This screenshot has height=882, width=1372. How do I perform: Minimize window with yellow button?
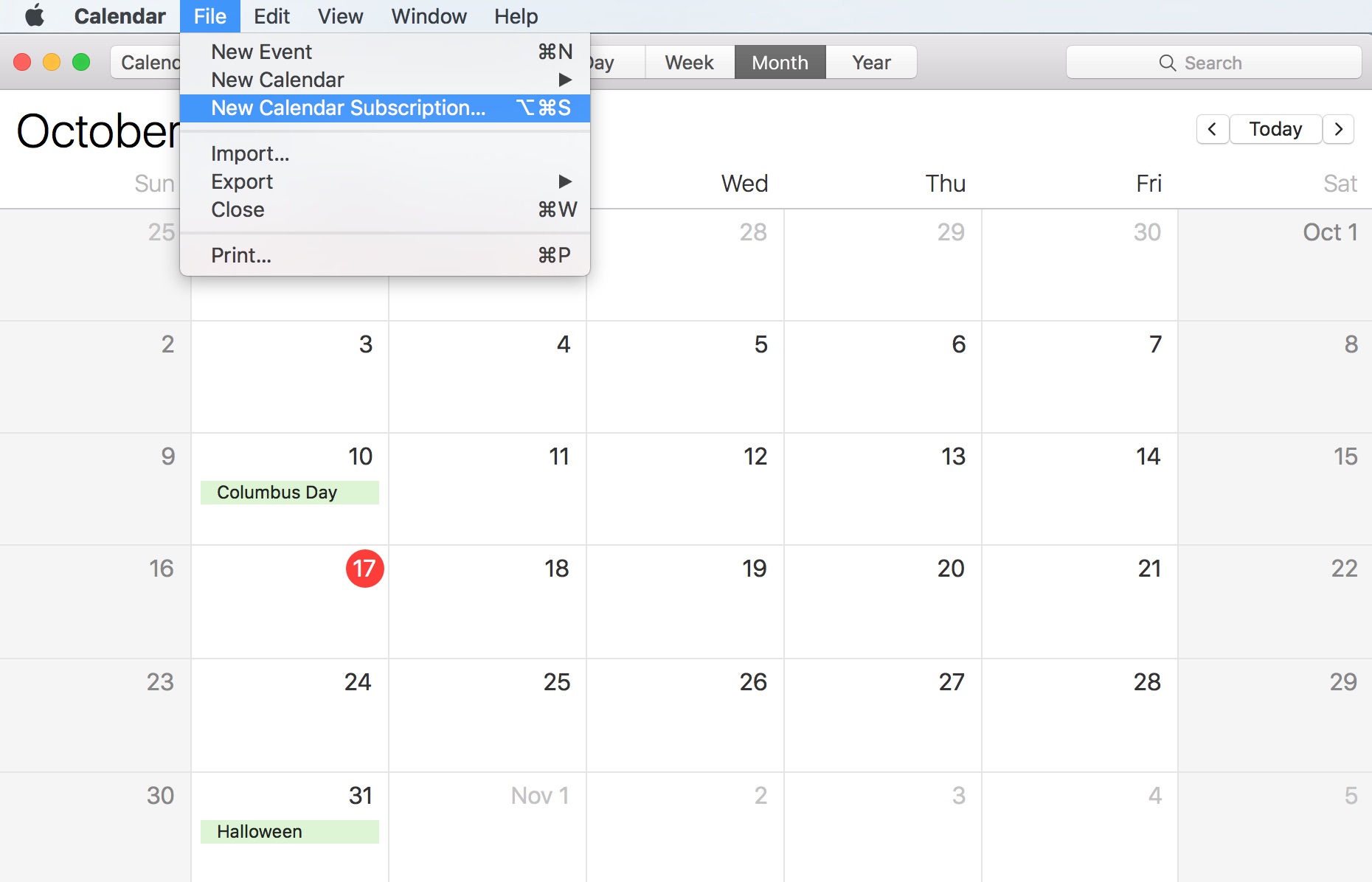click(52, 63)
